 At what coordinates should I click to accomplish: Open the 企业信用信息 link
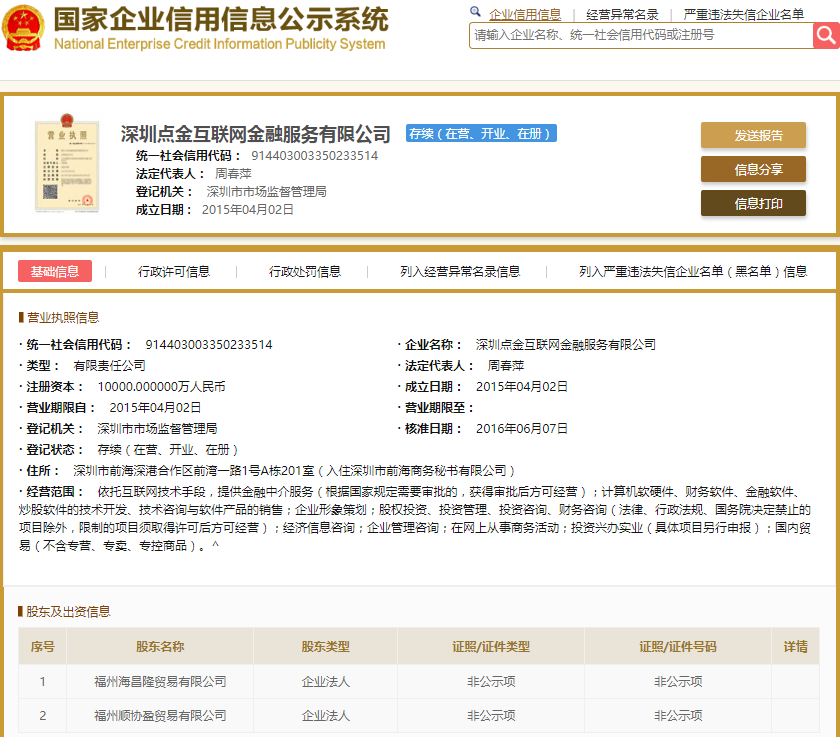point(525,14)
